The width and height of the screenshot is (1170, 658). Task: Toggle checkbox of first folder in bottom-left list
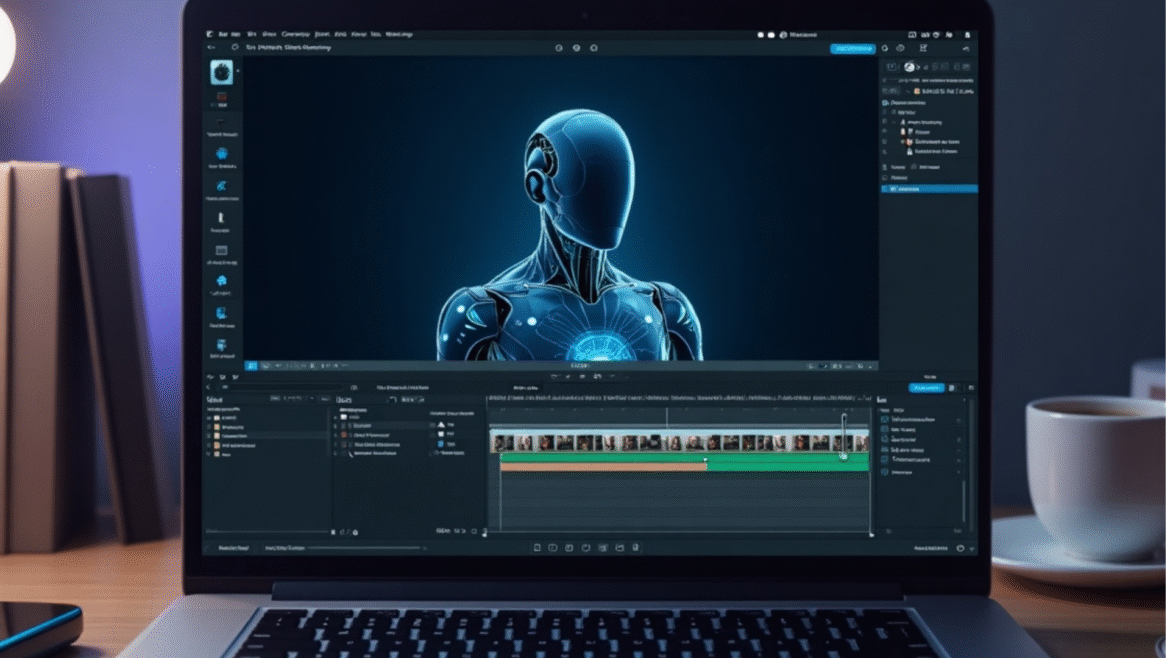(210, 418)
